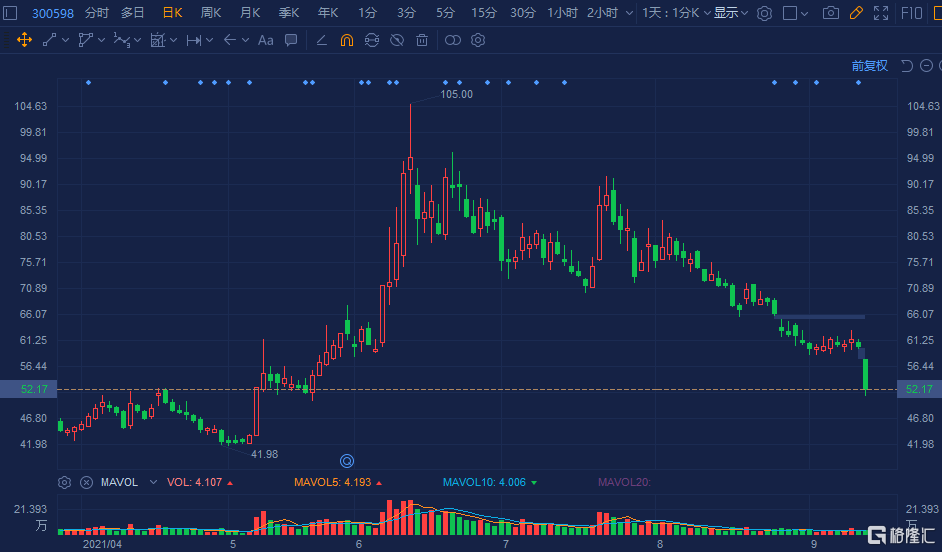Click the F10 company info button
The image size is (942, 552).
[x=912, y=13]
